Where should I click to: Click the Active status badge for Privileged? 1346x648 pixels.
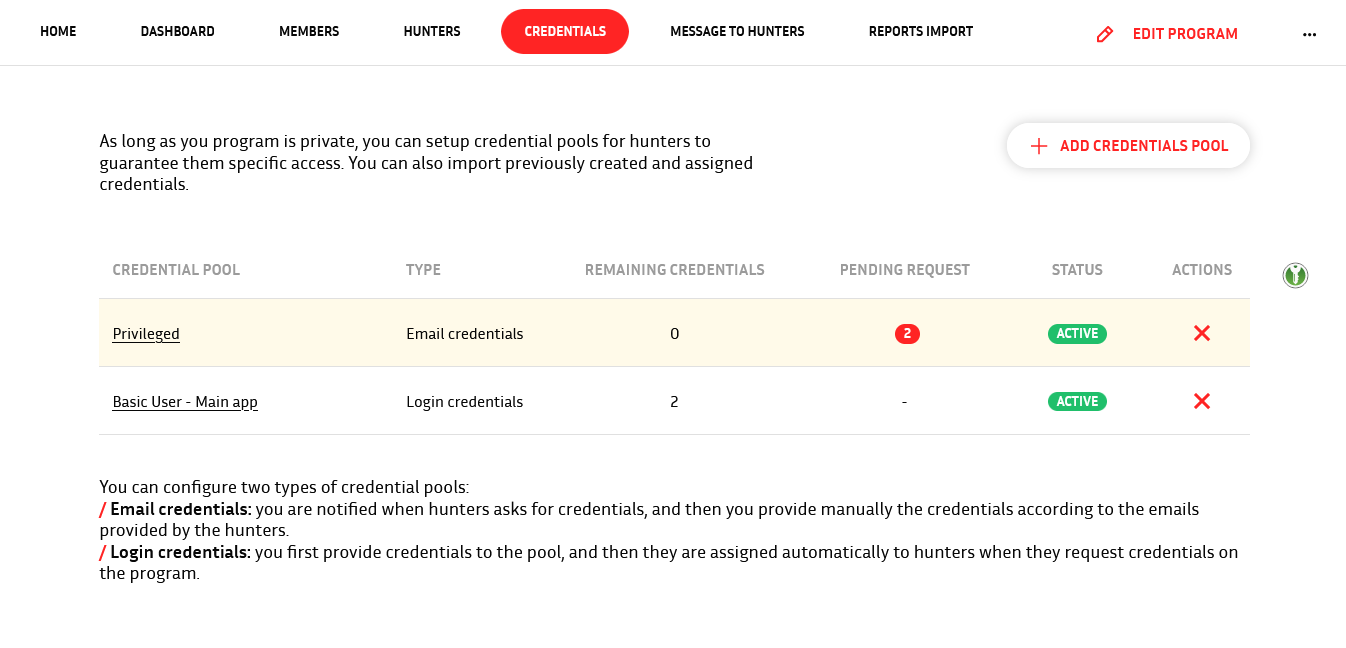click(1077, 334)
